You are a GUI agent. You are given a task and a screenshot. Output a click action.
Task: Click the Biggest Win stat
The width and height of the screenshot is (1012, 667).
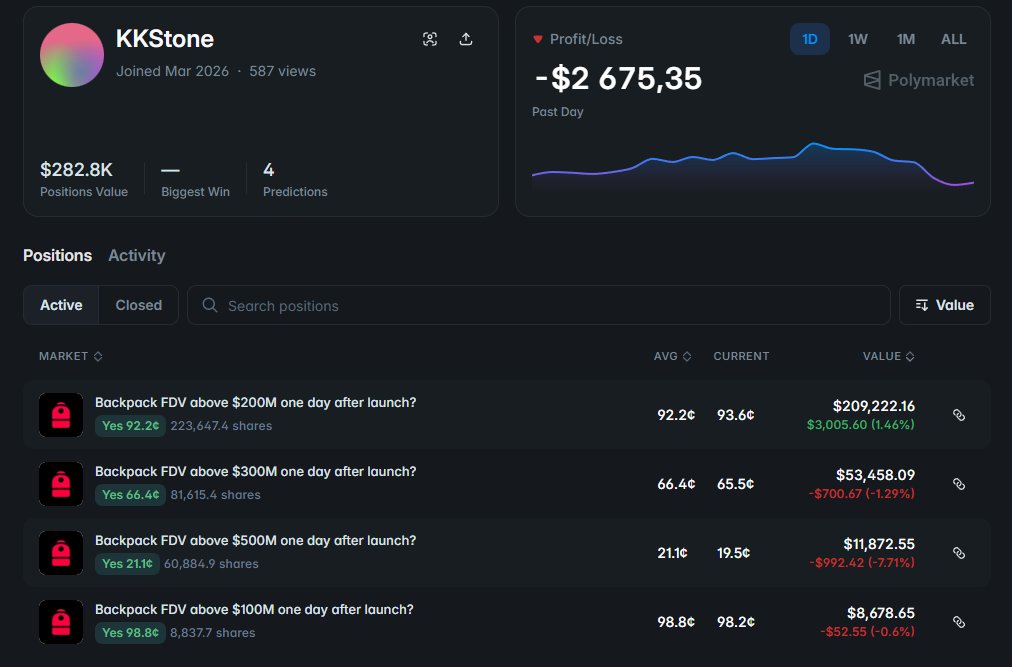click(x=195, y=179)
